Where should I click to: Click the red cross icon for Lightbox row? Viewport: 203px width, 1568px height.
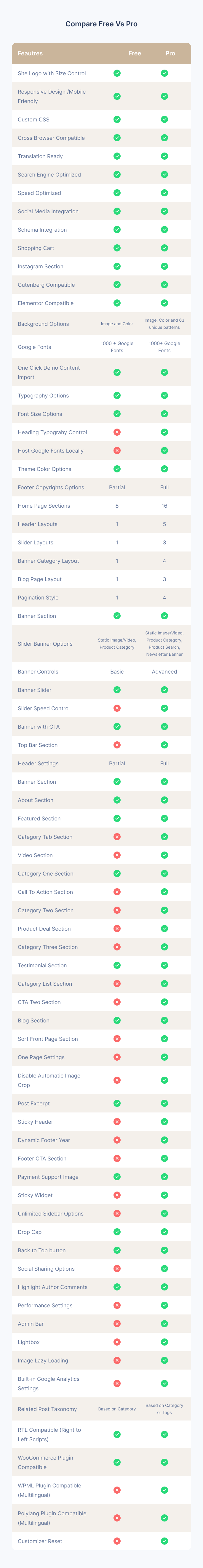click(117, 1342)
